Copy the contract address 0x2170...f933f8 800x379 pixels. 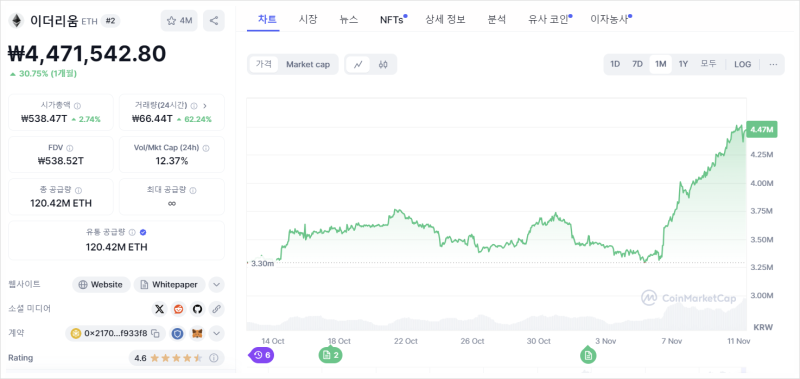(156, 333)
